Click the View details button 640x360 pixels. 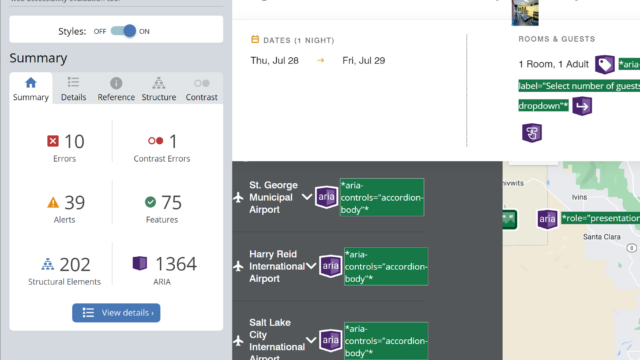tap(116, 313)
